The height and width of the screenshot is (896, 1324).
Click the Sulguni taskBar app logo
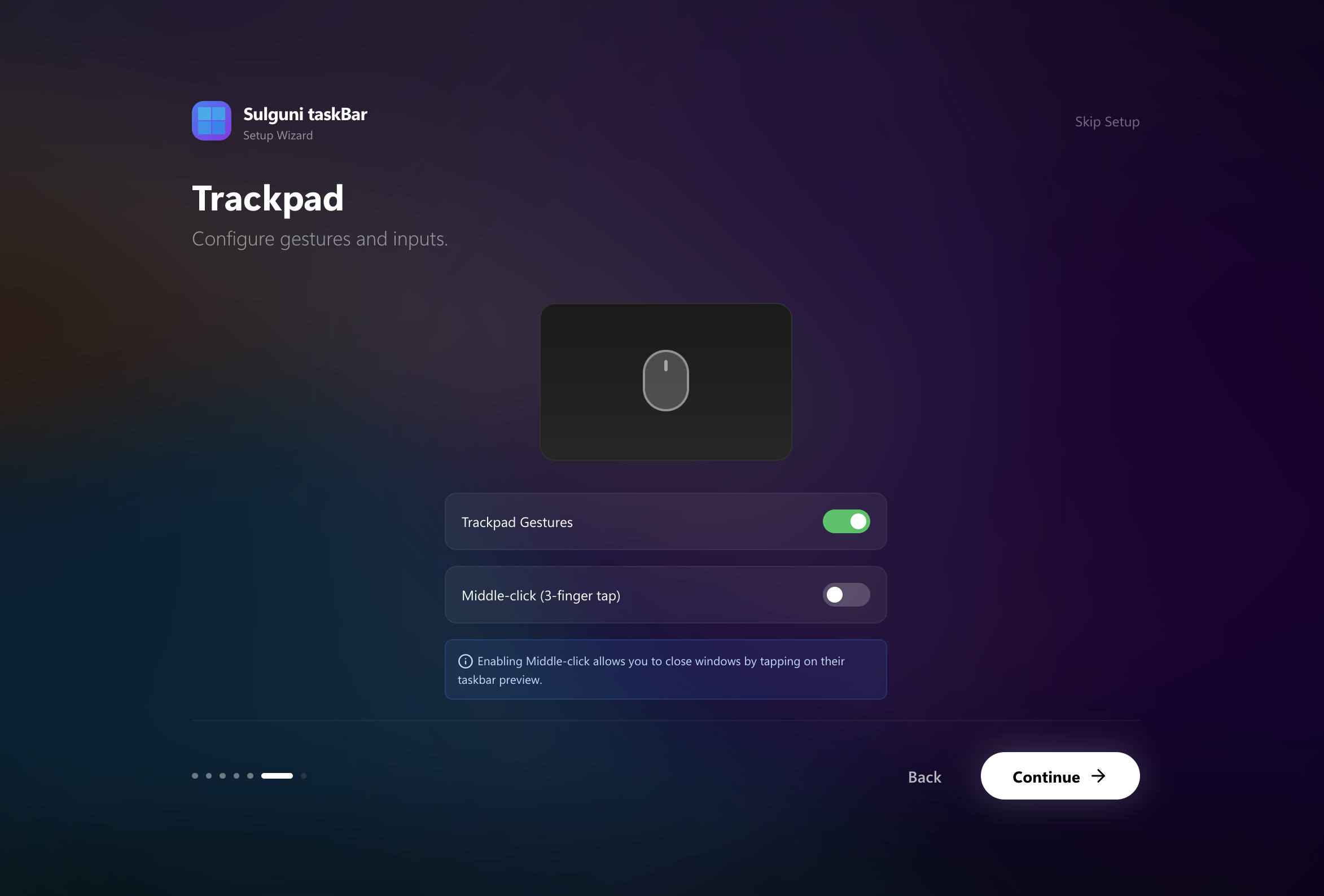212,121
